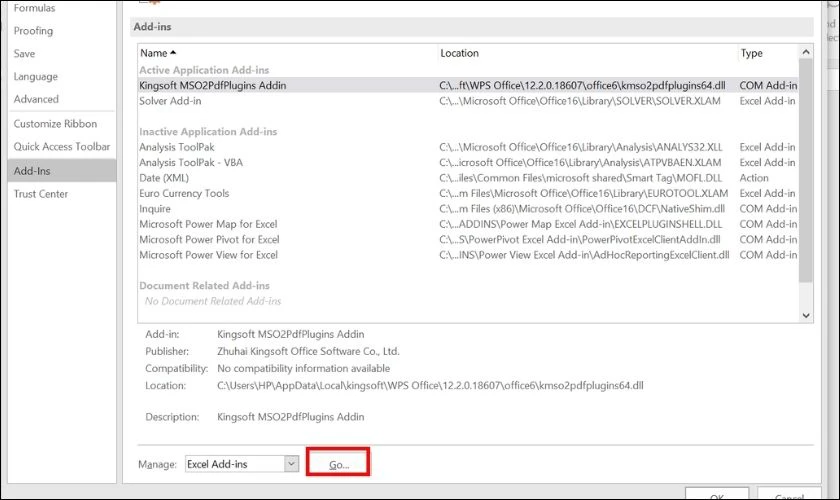Select the Analysis ToolPak row

tap(468, 147)
